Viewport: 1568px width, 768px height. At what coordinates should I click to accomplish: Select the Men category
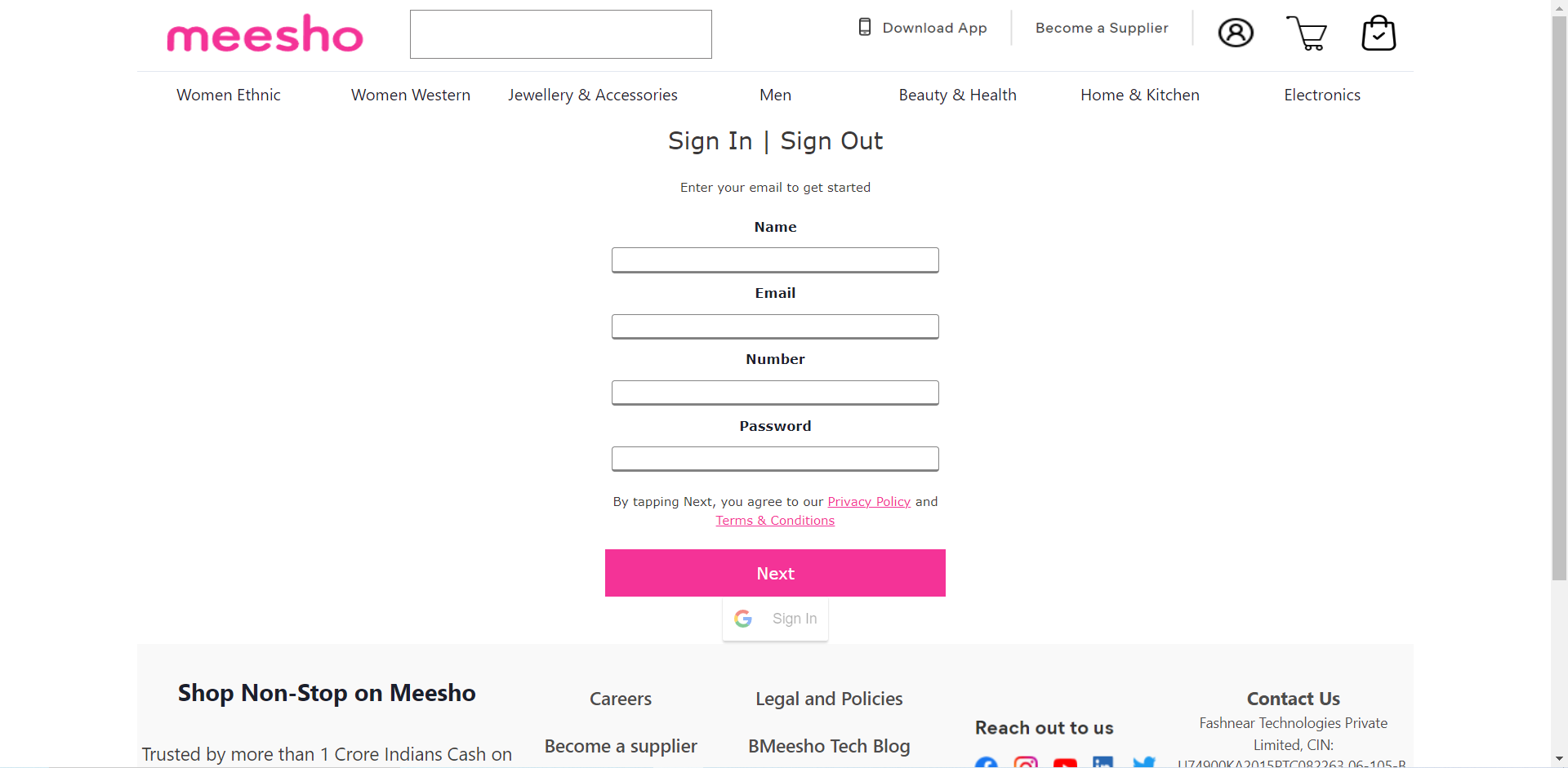pyautogui.click(x=774, y=95)
